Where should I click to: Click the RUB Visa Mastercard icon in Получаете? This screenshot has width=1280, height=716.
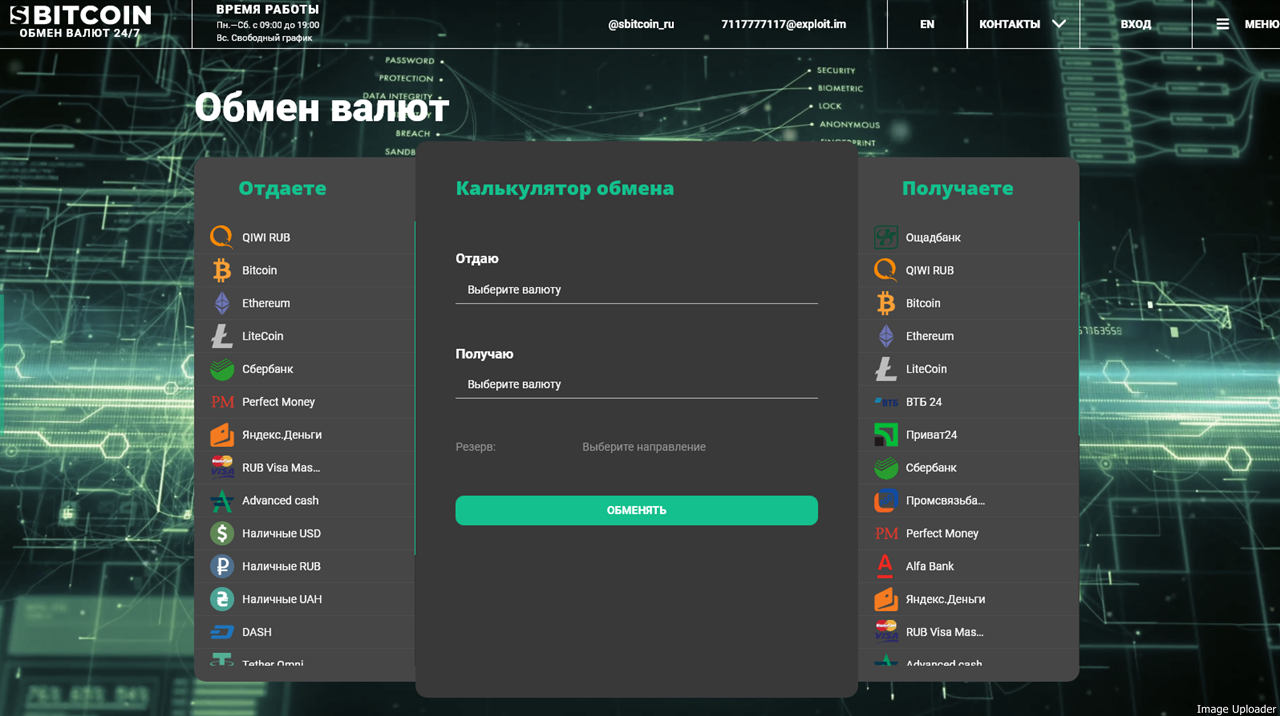coord(886,632)
